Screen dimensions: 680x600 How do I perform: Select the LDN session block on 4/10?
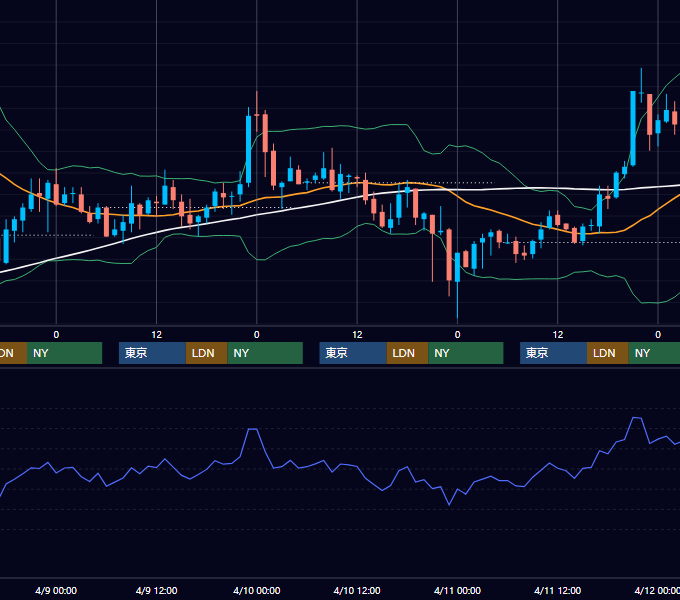pyautogui.click(x=407, y=353)
